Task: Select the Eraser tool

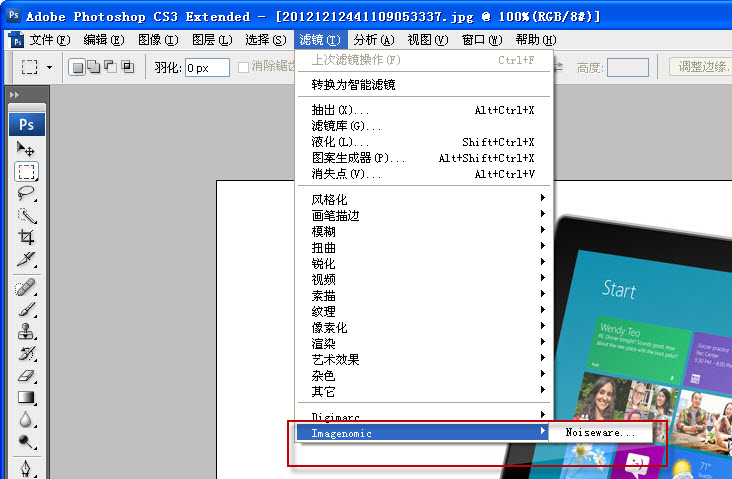Action: pos(26,375)
